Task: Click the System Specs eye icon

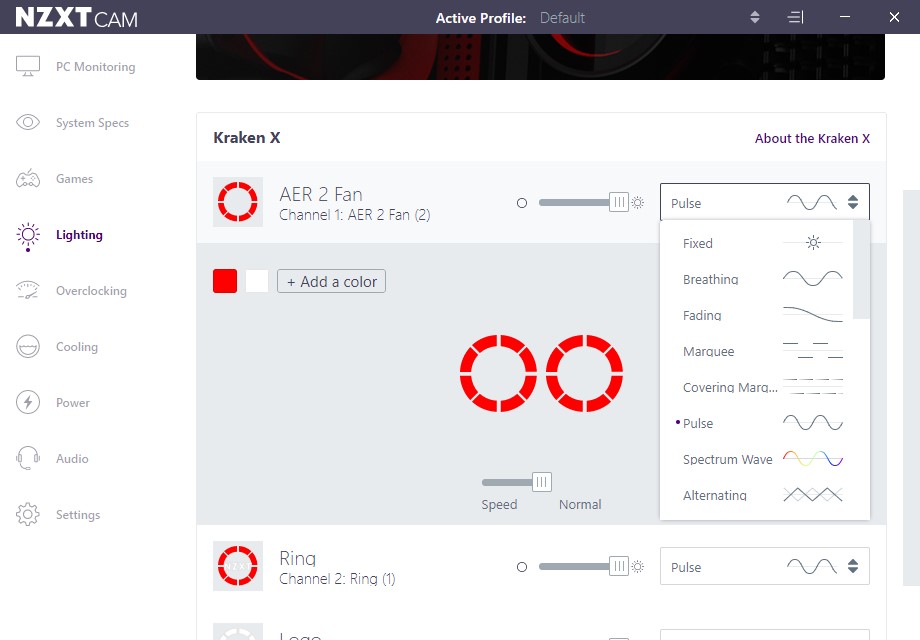Action: tap(28, 122)
